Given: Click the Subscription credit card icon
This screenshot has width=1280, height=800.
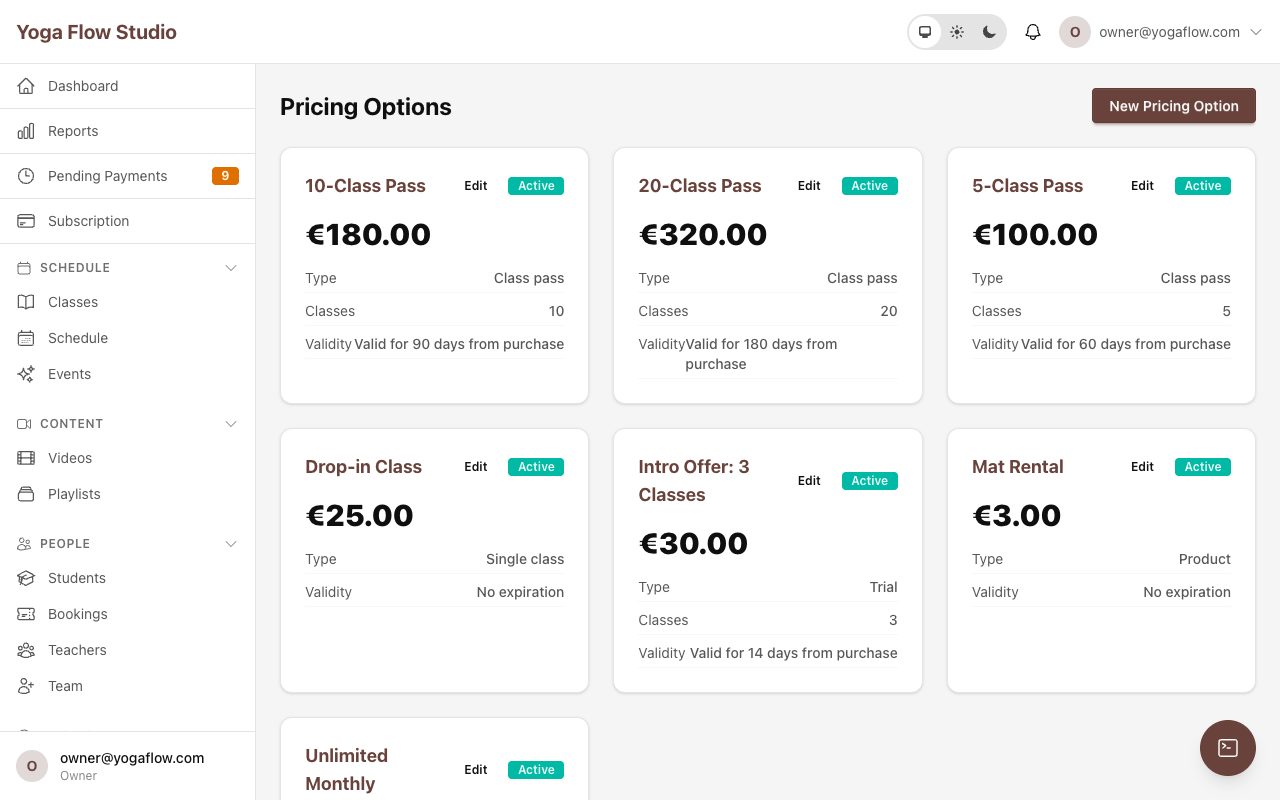Looking at the screenshot, I should 26,221.
